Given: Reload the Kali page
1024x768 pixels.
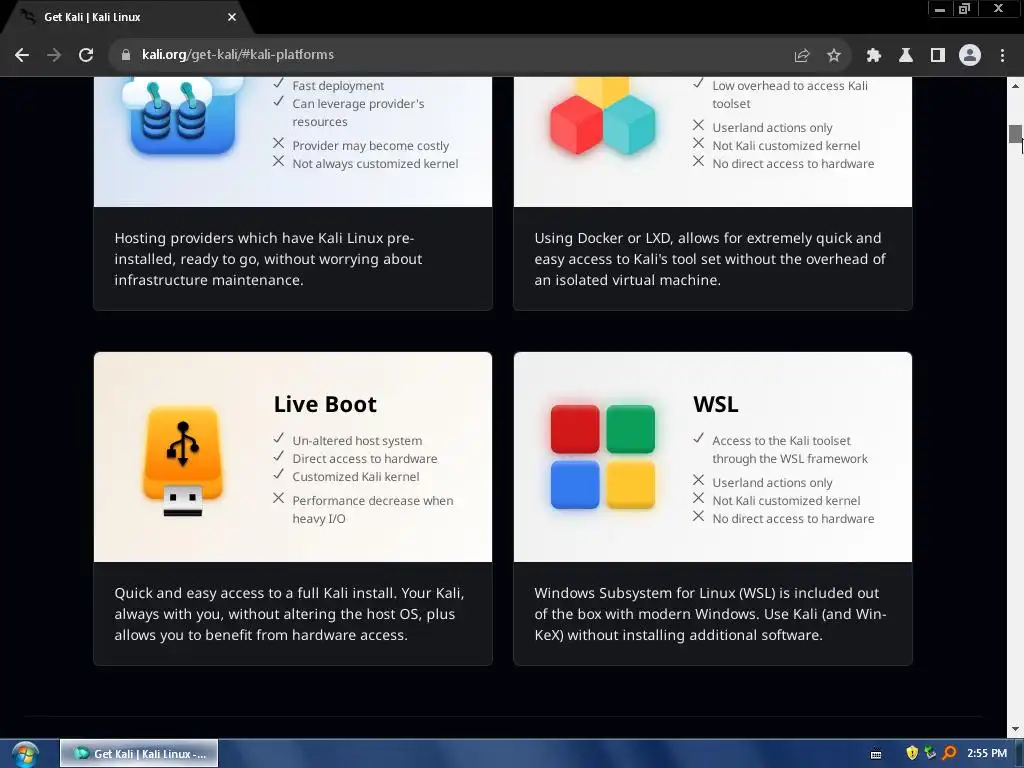Looking at the screenshot, I should pyautogui.click(x=86, y=55).
